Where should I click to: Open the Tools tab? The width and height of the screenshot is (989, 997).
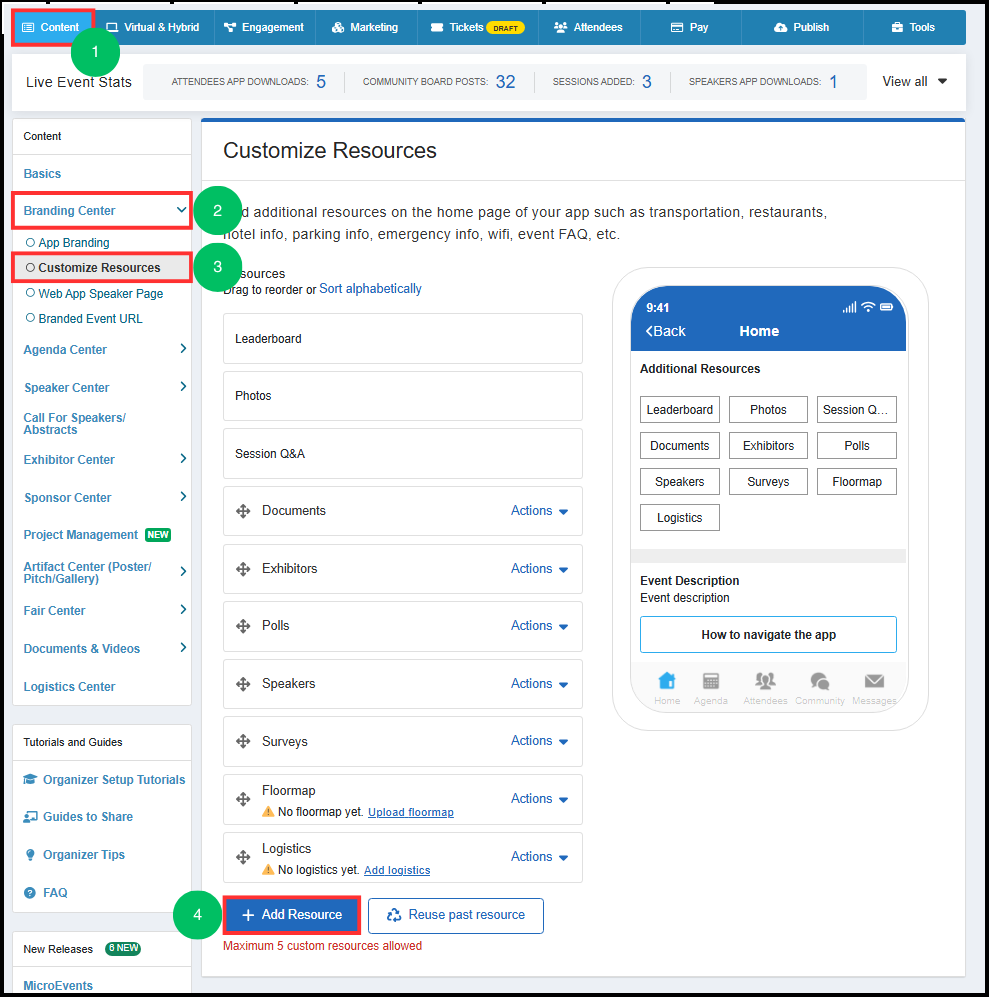(x=914, y=27)
